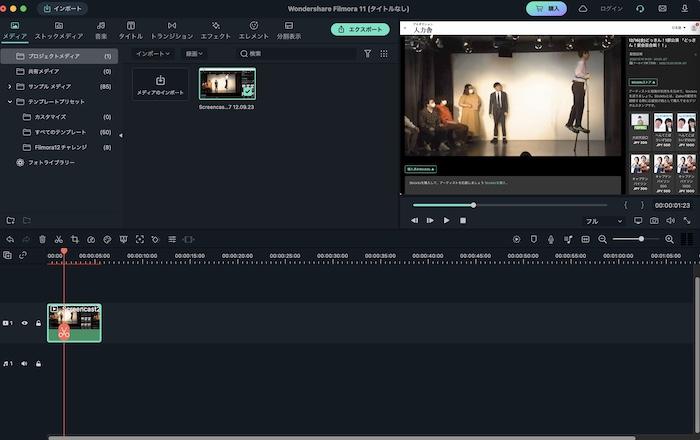The height and width of the screenshot is (440, 700).
Task: Open the 音楽 tab
Action: (101, 30)
